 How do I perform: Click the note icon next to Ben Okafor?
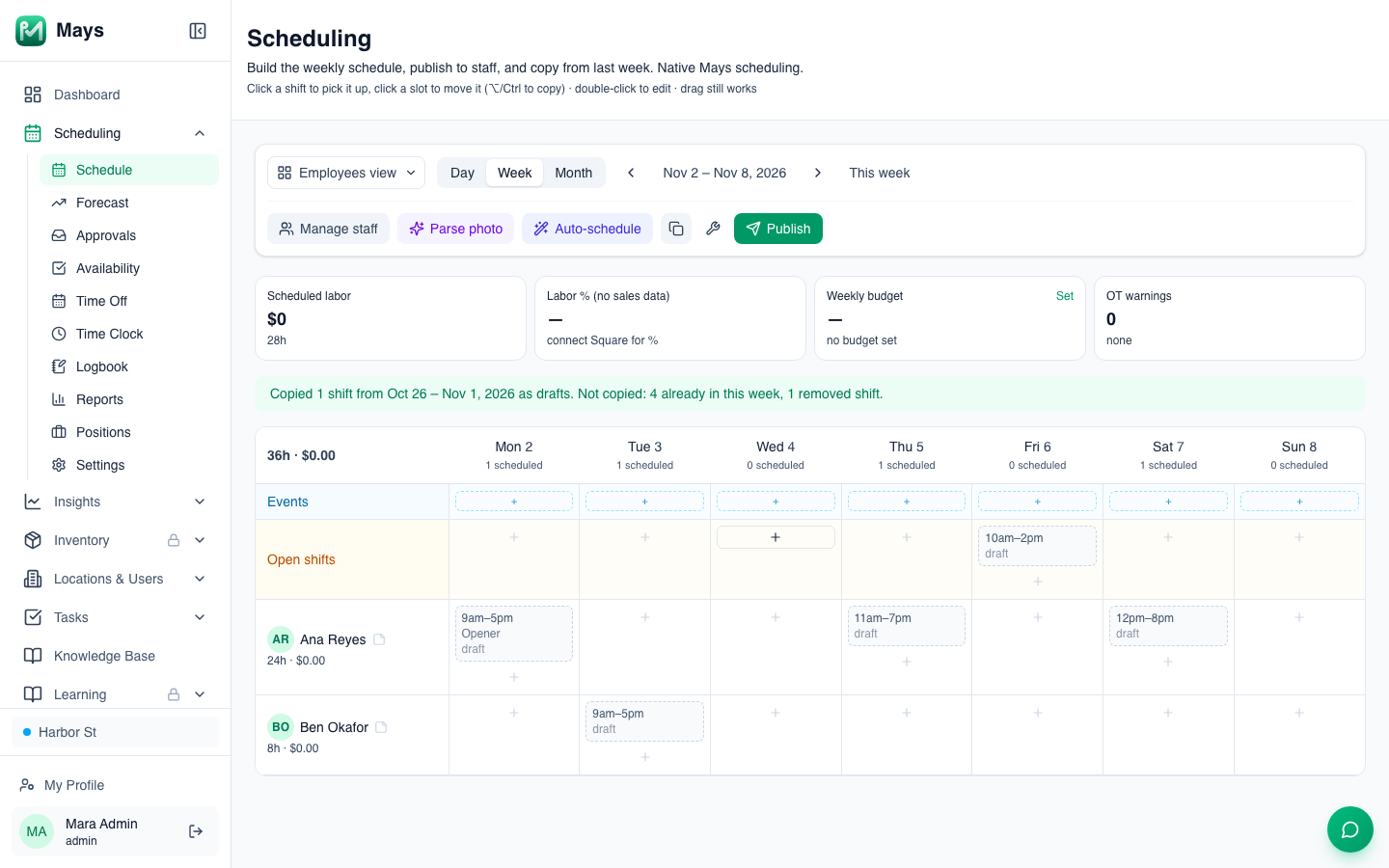(x=381, y=727)
